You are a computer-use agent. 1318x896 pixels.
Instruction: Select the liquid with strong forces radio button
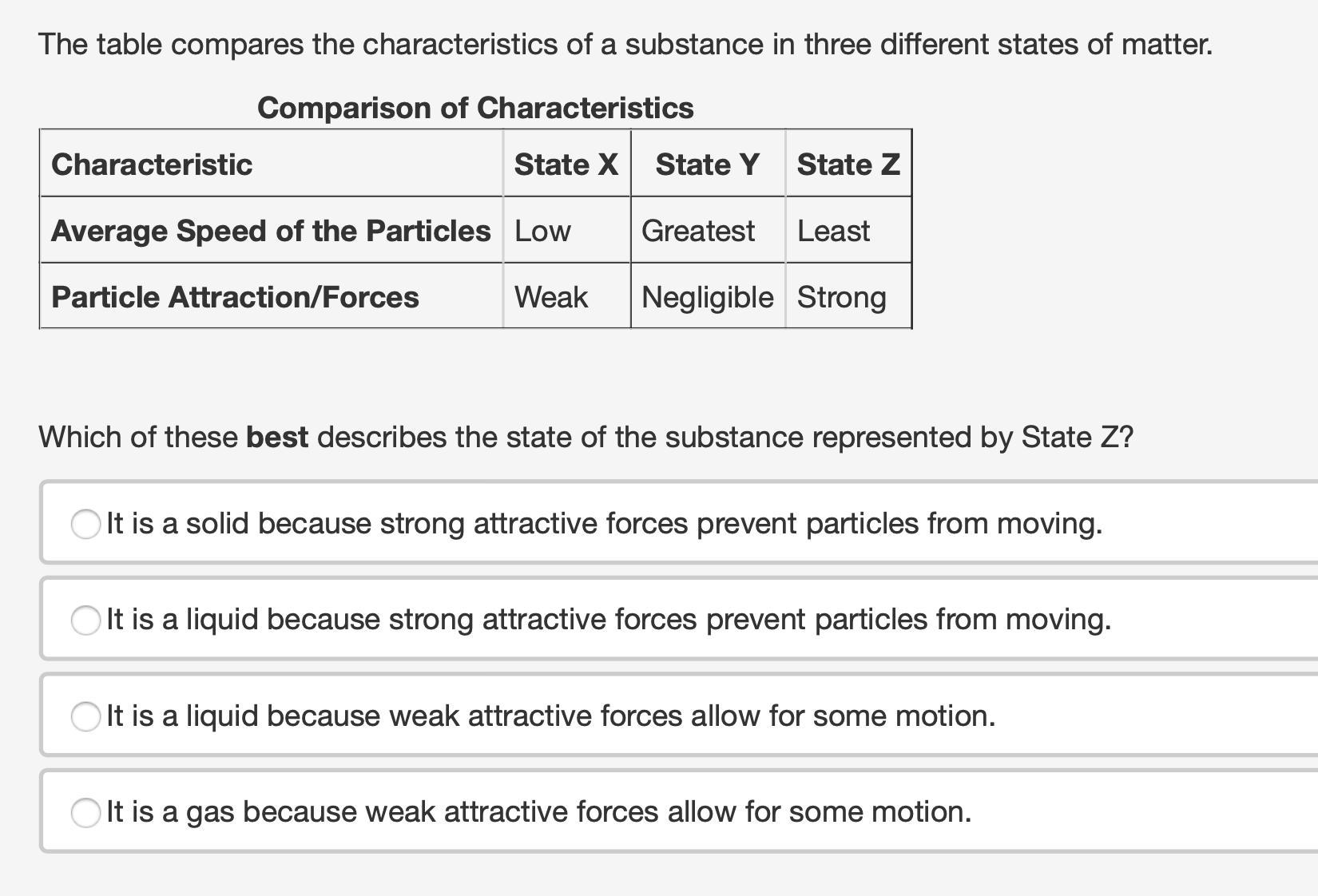pyautogui.click(x=85, y=620)
